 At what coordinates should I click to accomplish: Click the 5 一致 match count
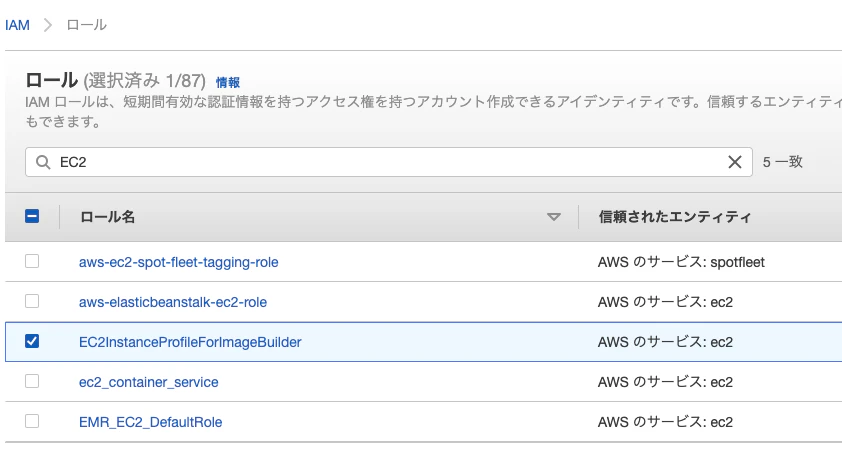point(782,162)
